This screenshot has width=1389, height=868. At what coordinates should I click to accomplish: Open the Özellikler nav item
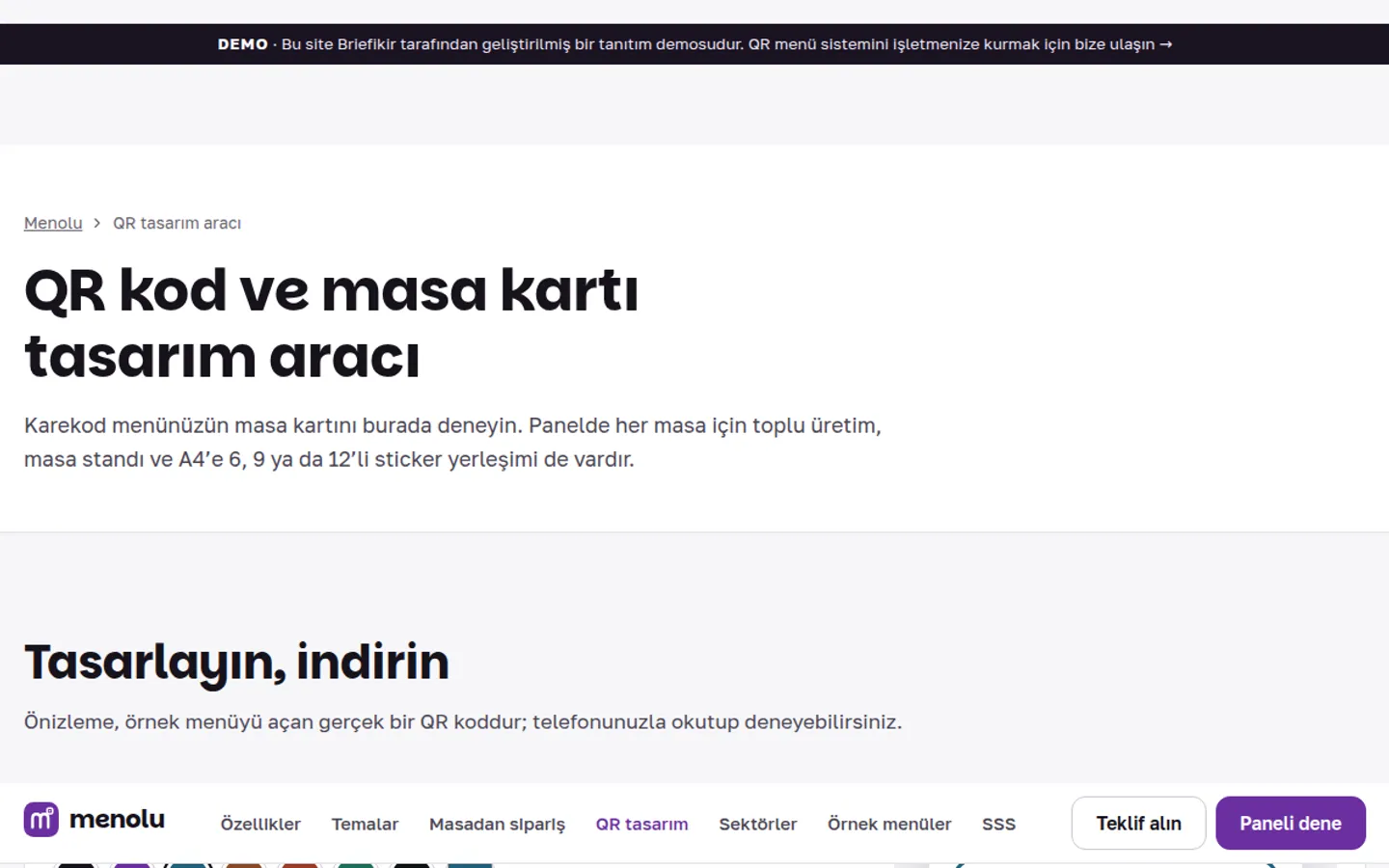click(x=260, y=824)
